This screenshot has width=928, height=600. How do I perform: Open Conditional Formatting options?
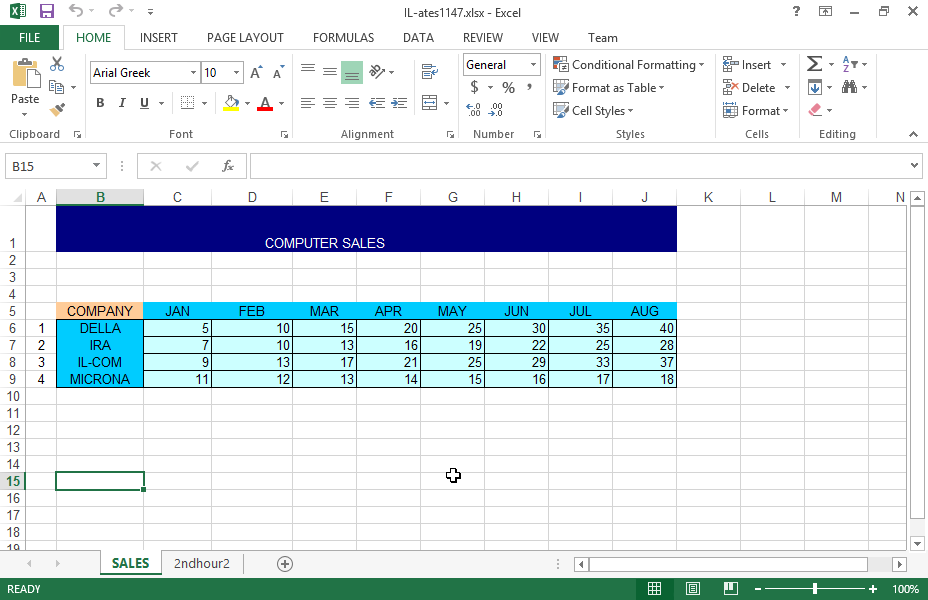coord(628,64)
